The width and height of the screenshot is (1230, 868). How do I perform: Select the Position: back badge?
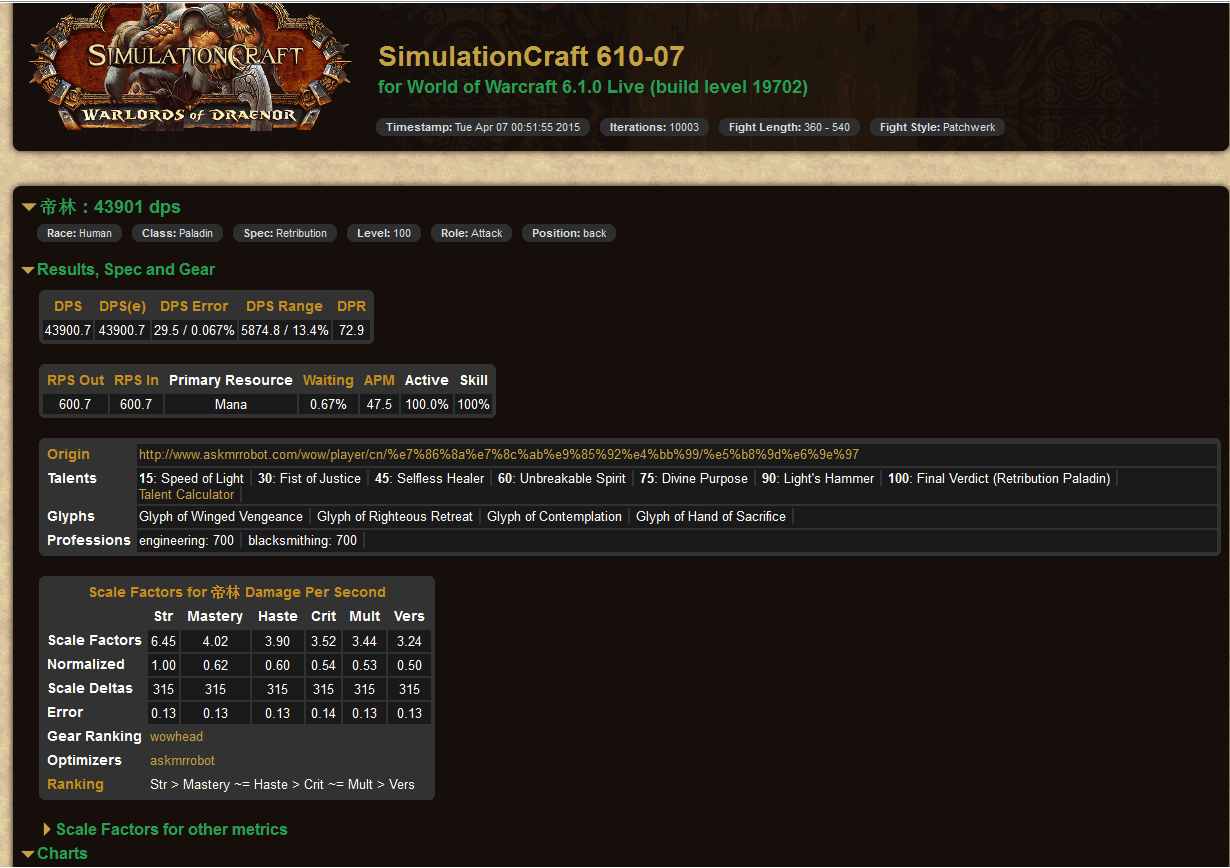tap(569, 233)
